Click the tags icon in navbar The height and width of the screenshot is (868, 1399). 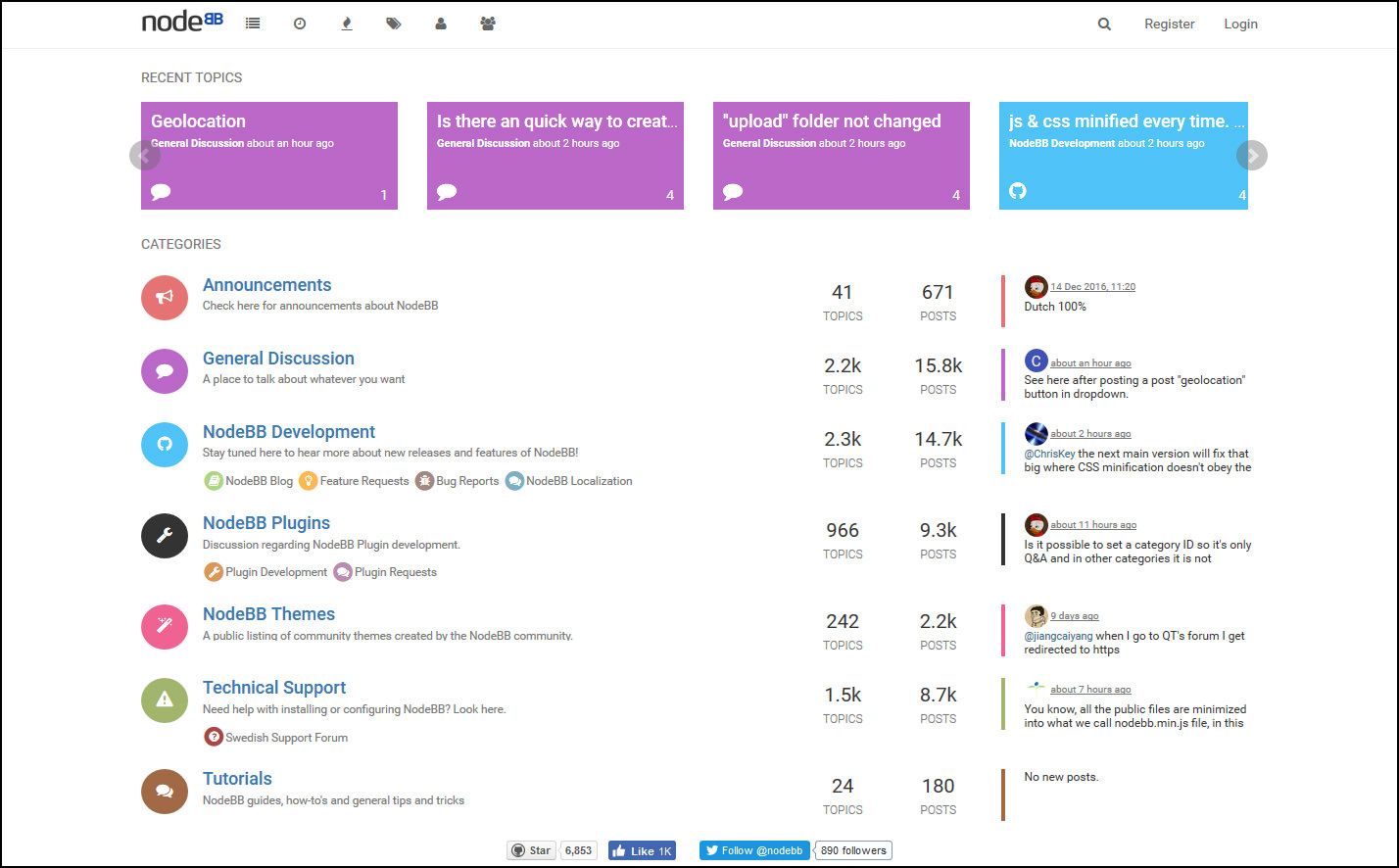(x=394, y=24)
